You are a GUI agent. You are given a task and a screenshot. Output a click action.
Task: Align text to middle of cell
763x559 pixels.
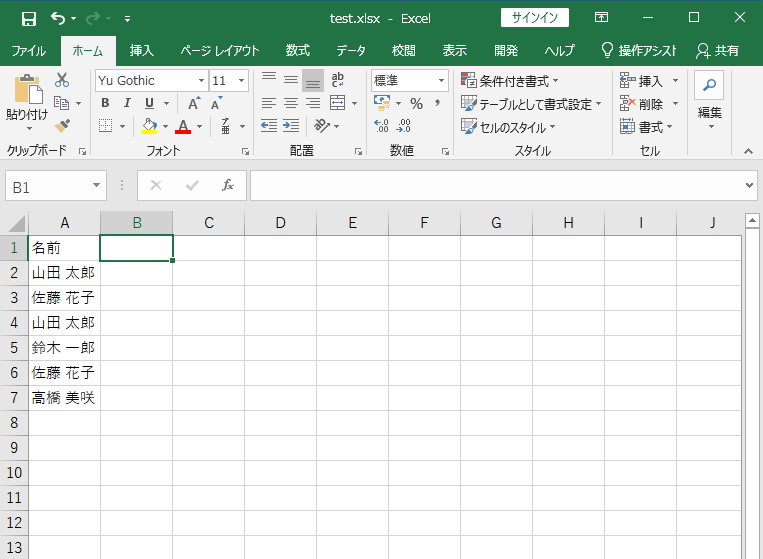tap(291, 80)
